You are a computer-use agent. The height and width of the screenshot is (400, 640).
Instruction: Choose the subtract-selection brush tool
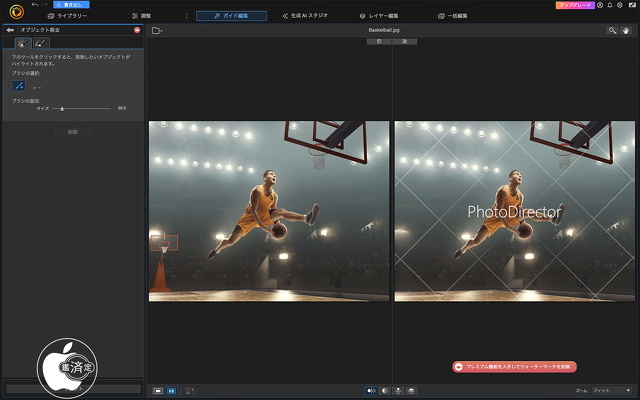[x=37, y=87]
